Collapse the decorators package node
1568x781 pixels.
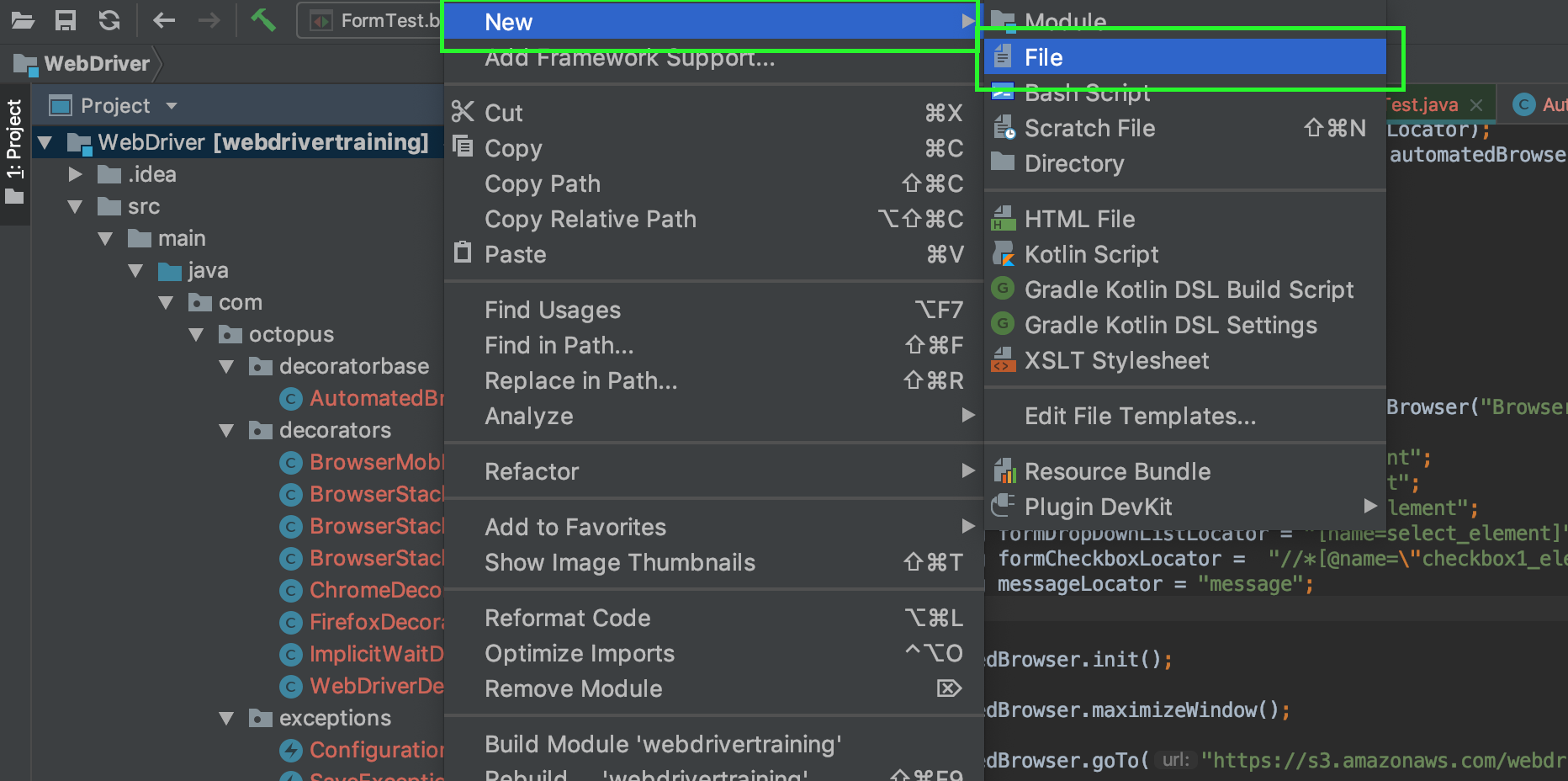226,431
